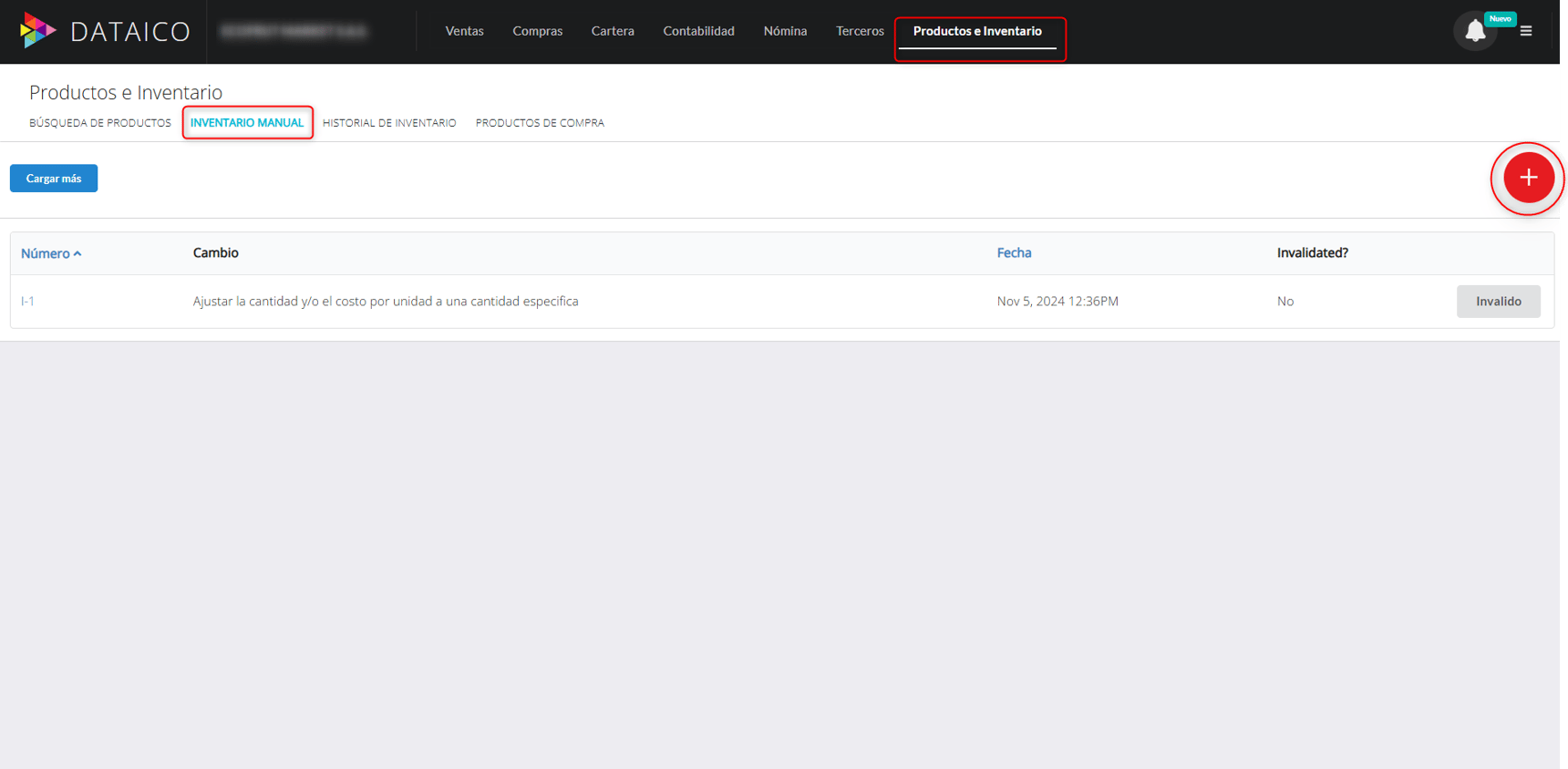Screen dimensions: 1568x769
Task: Switch to Historial de Inventario tab
Action: click(x=389, y=123)
